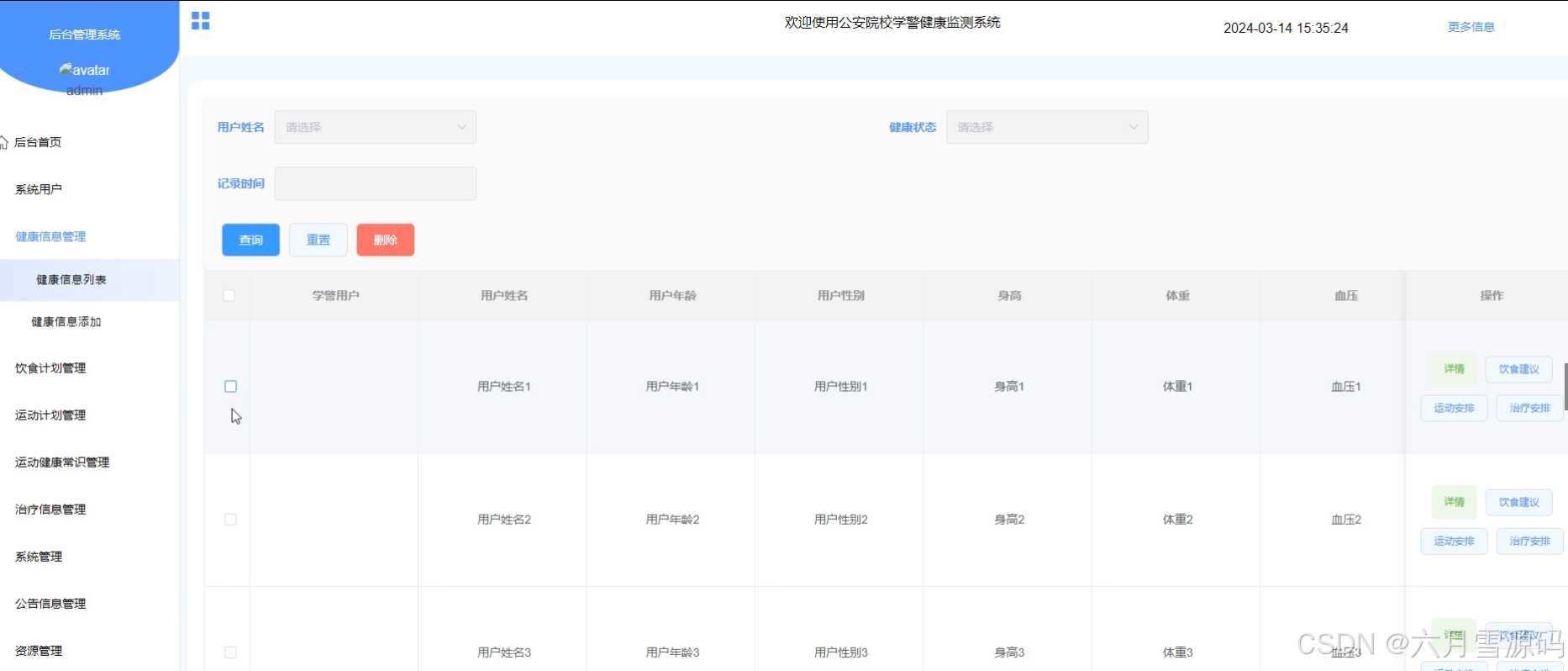Screen dimensions: 1568x671
Task: Click 饮食建议 button in 用户姓名2 row
Action: (1518, 502)
